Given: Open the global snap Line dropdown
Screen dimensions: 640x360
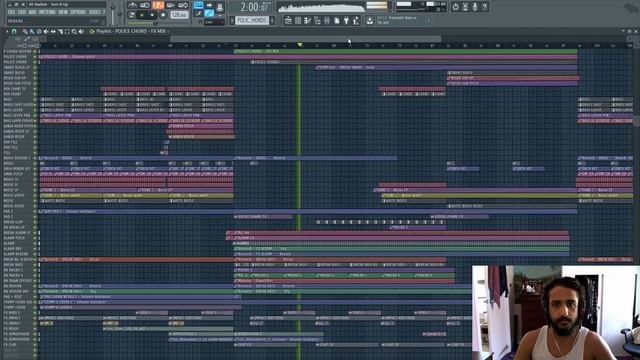Looking at the screenshot, I should [214, 22].
